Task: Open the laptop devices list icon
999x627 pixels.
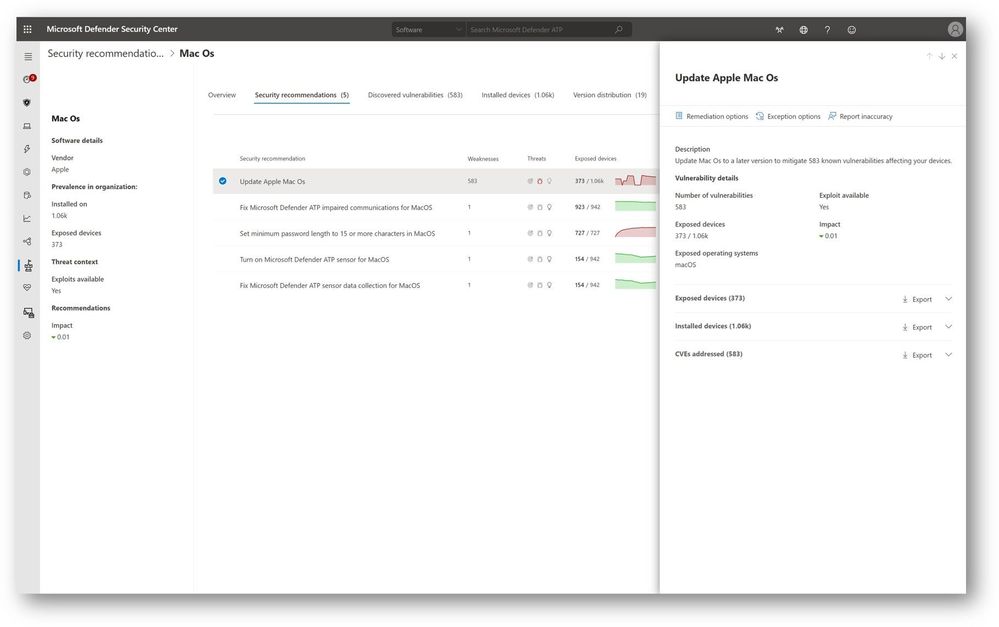Action: click(x=27, y=126)
